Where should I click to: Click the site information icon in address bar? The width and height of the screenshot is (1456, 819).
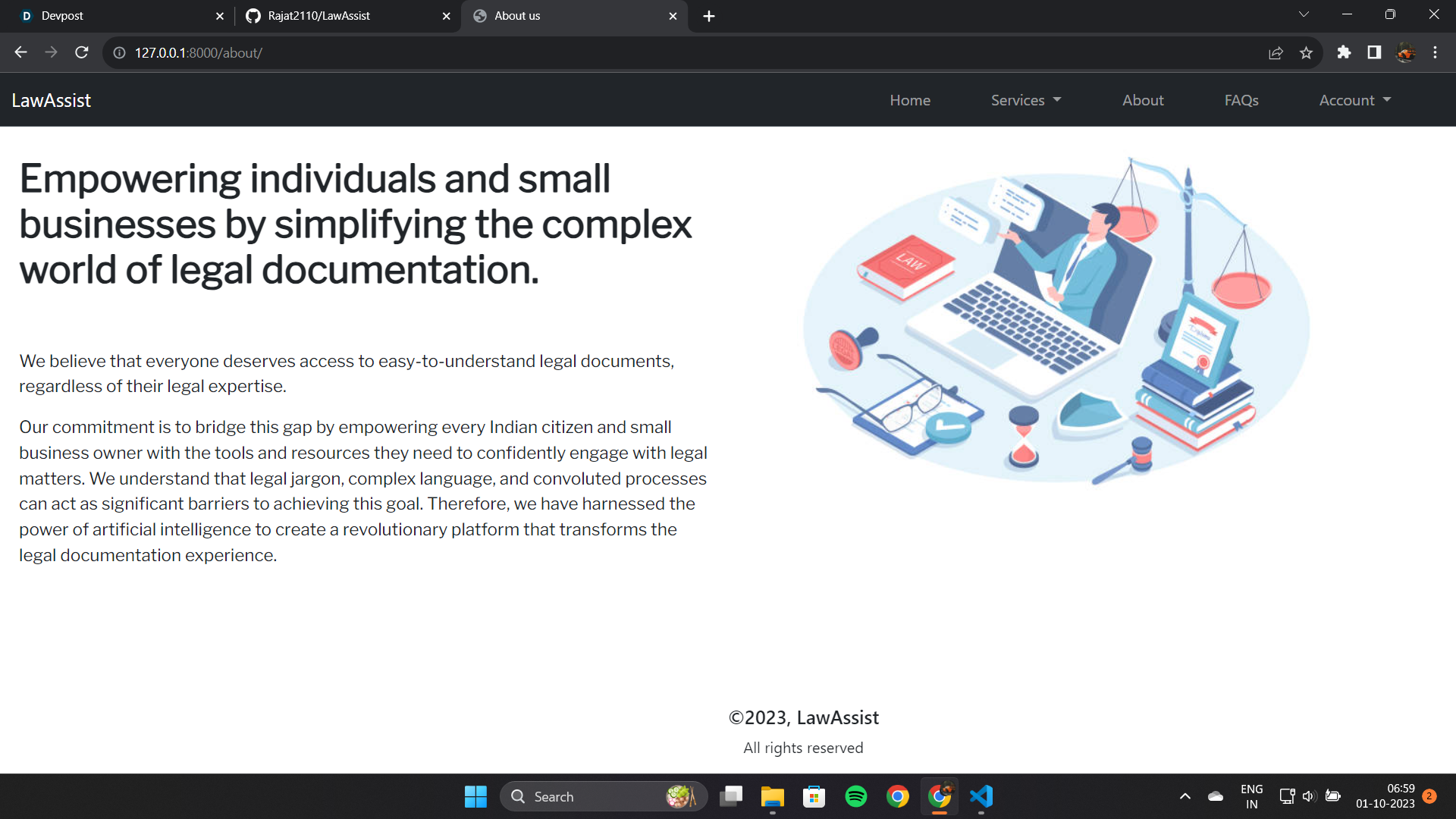pyautogui.click(x=119, y=52)
